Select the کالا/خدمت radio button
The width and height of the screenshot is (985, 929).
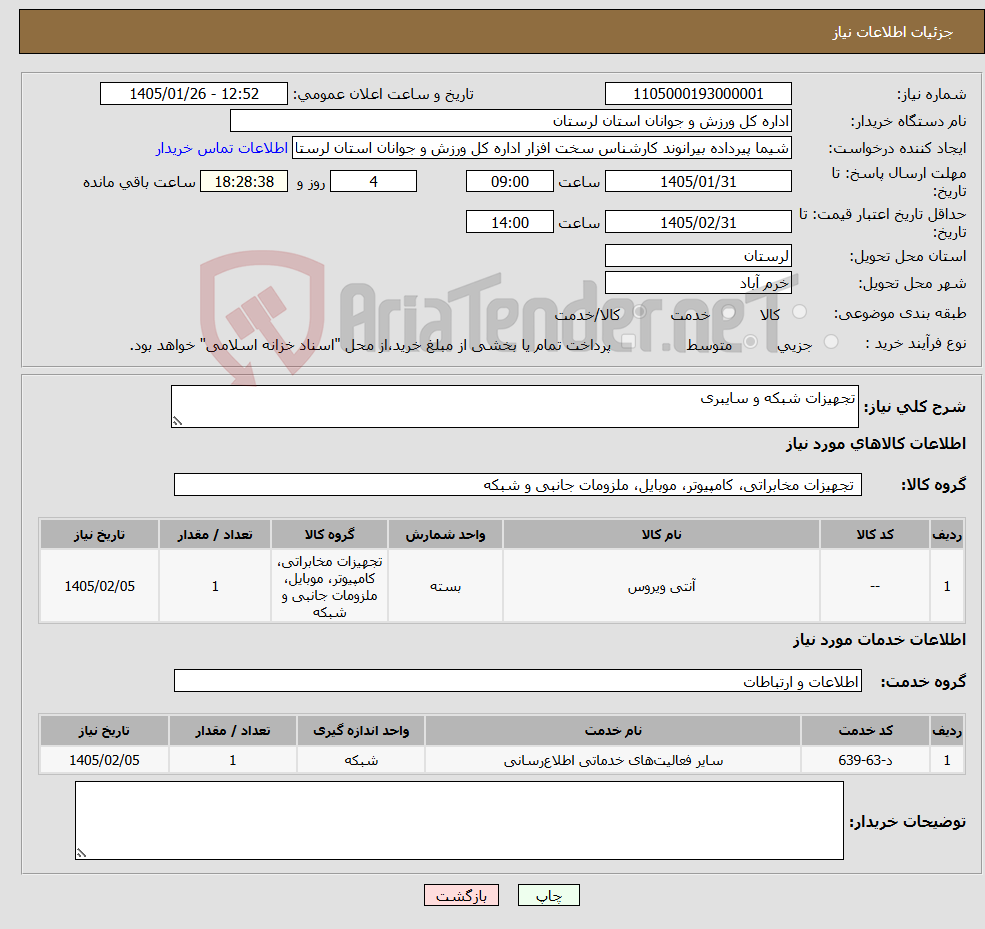coord(639,312)
